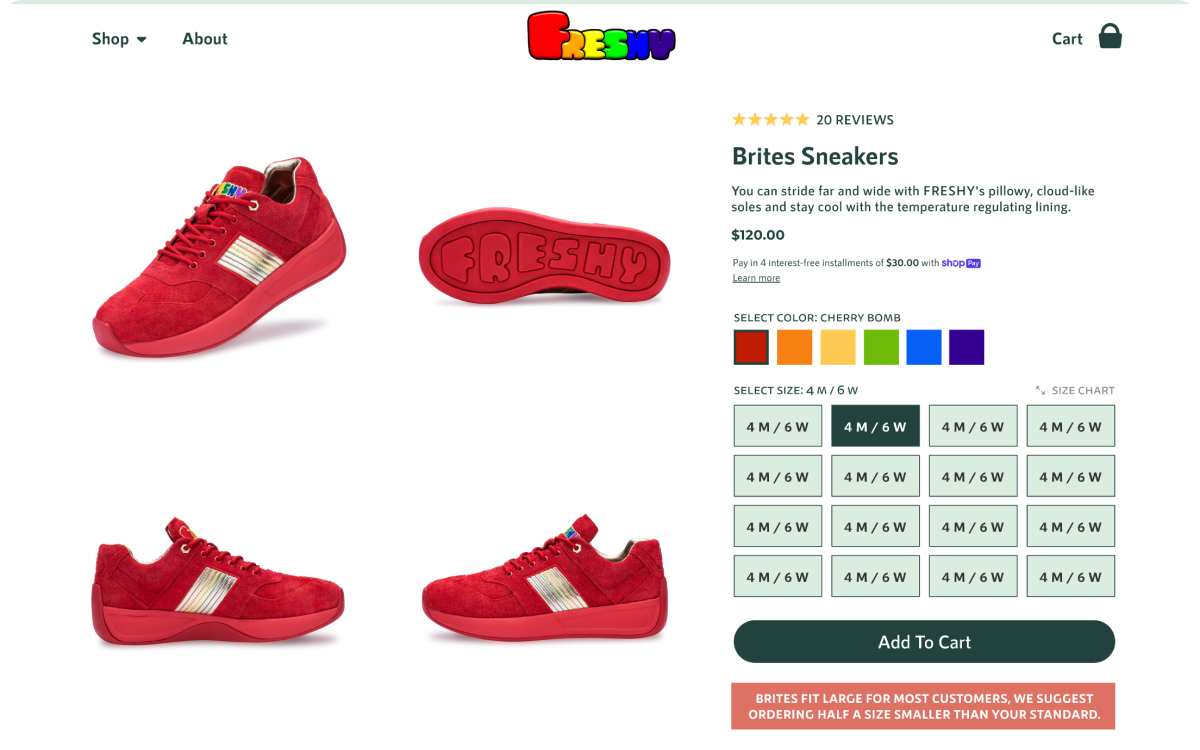Open the 20 Reviews link
The image size is (1200, 750).
click(855, 120)
